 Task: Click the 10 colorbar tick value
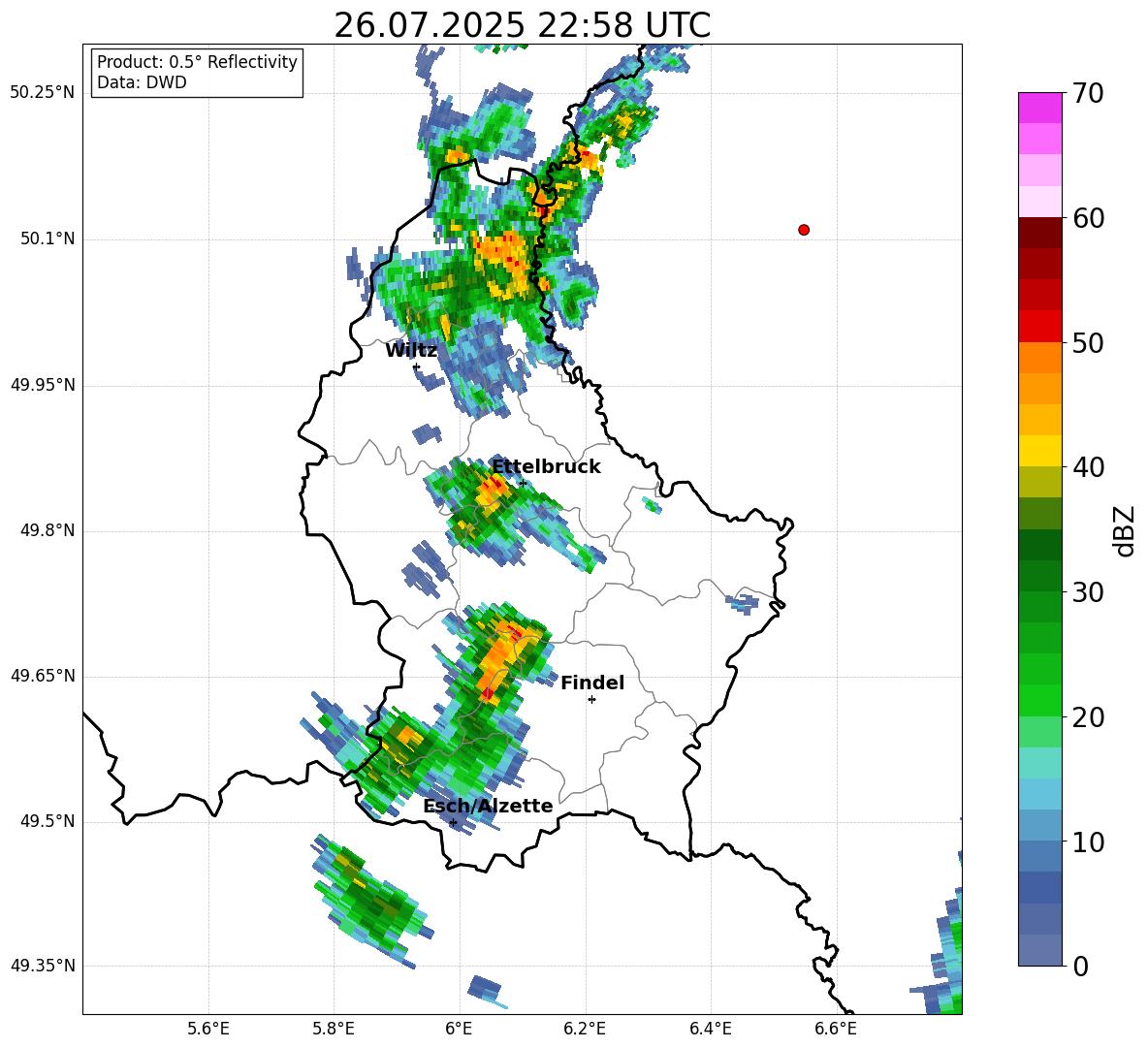pyautogui.click(x=1088, y=842)
